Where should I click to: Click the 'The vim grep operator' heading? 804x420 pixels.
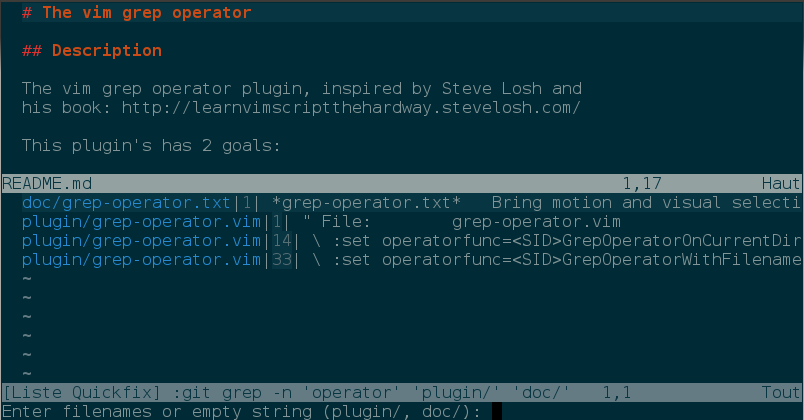136,12
